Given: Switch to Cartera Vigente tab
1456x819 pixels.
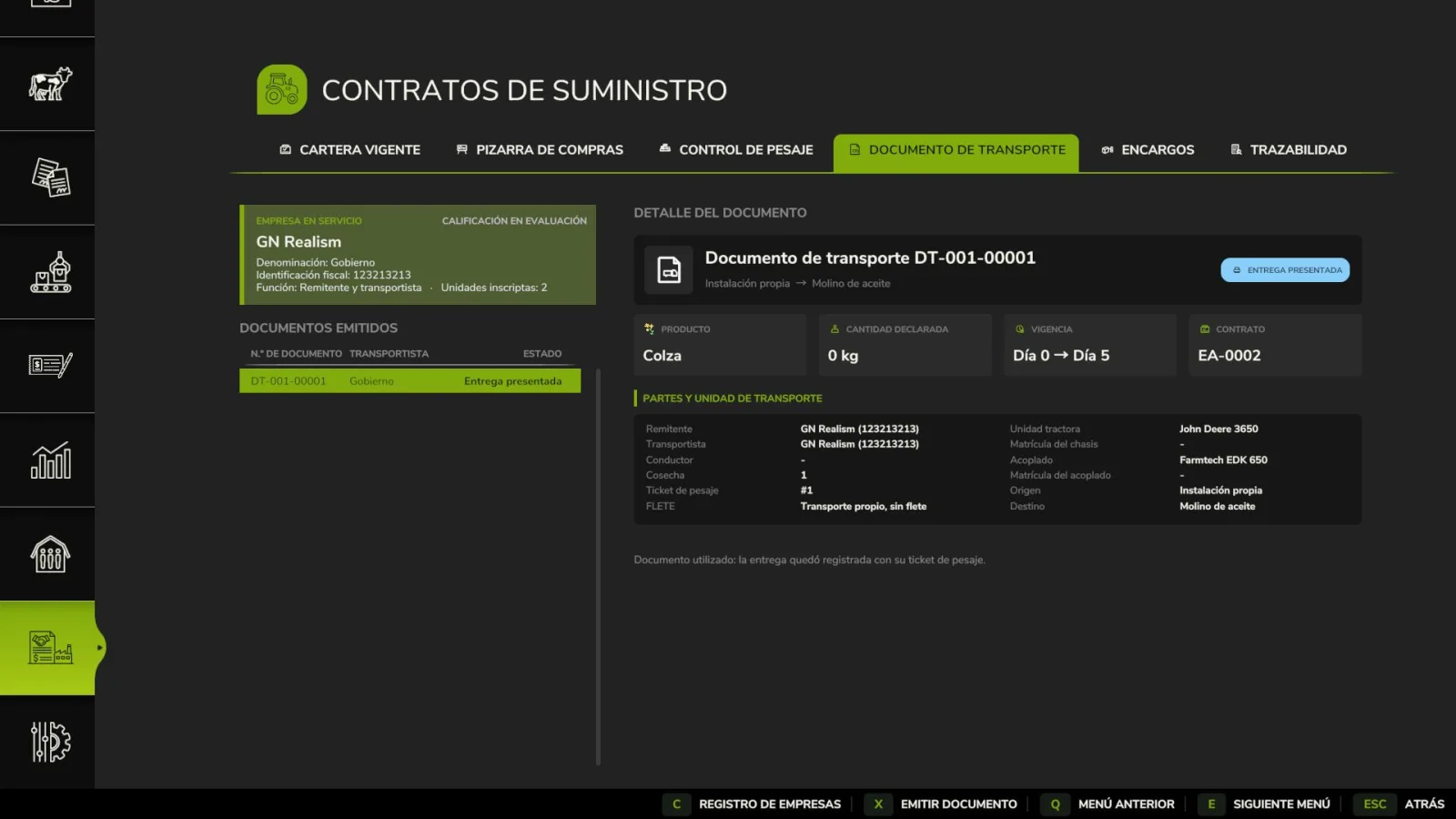Looking at the screenshot, I should point(349,150).
